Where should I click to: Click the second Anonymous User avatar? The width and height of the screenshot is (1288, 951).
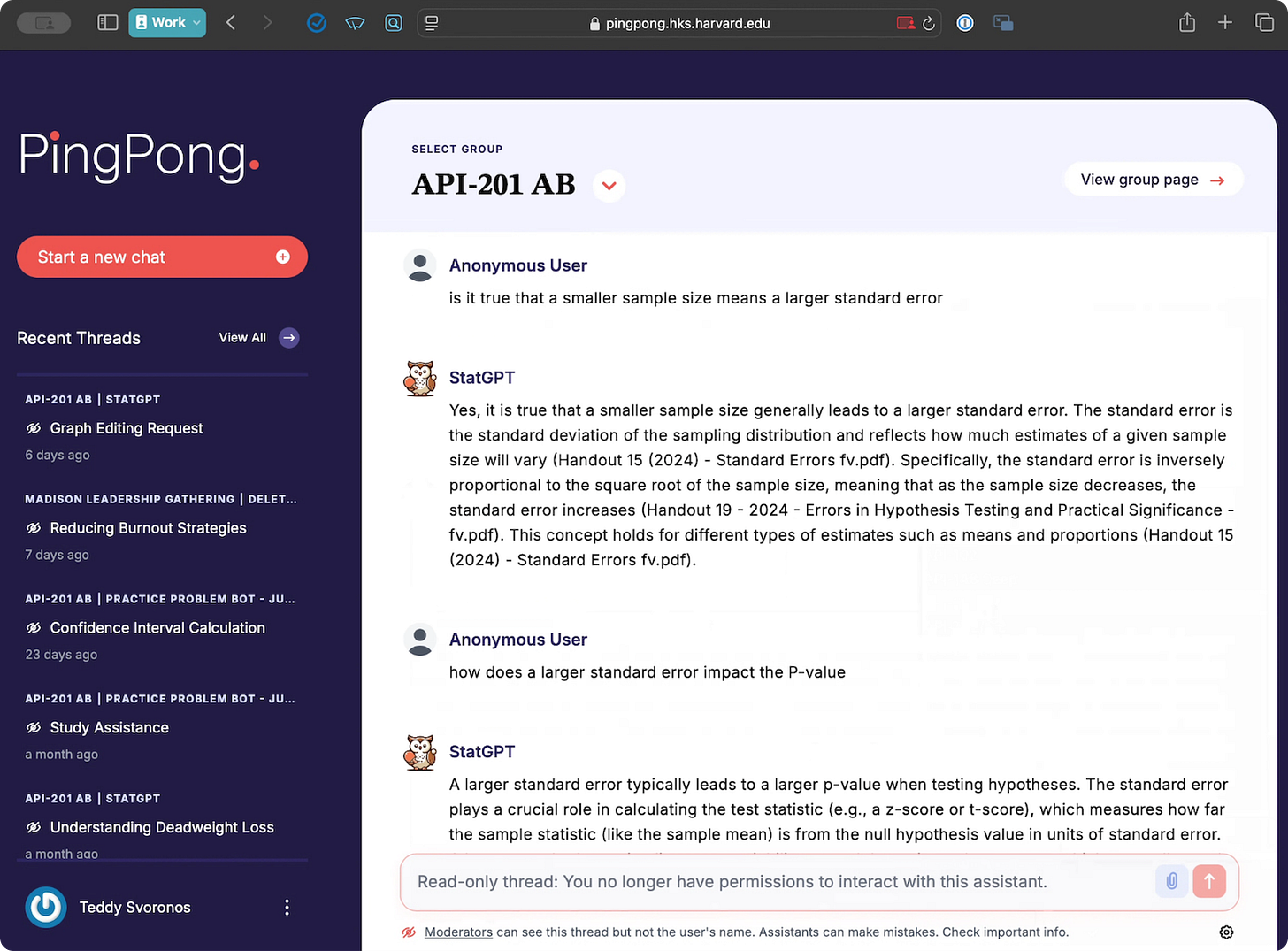420,640
